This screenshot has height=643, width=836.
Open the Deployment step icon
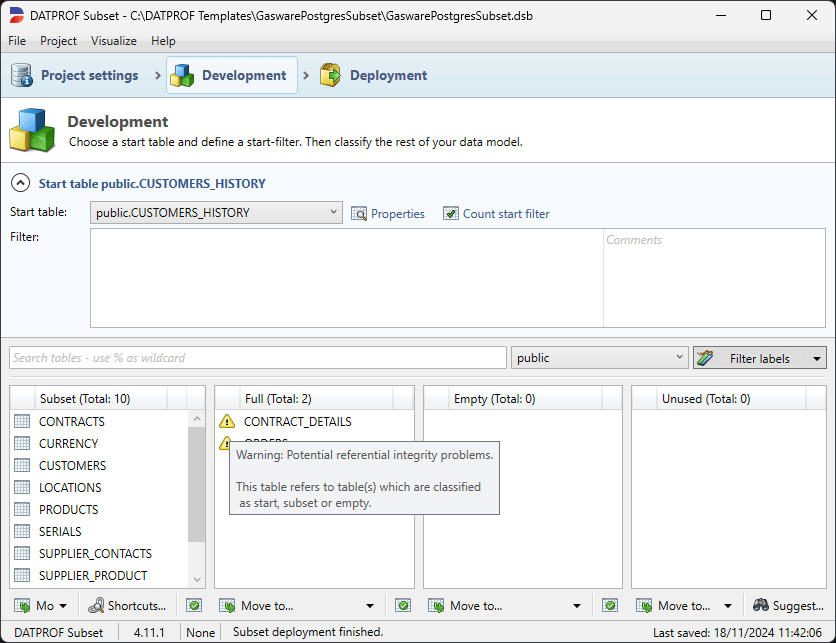pyautogui.click(x=330, y=75)
